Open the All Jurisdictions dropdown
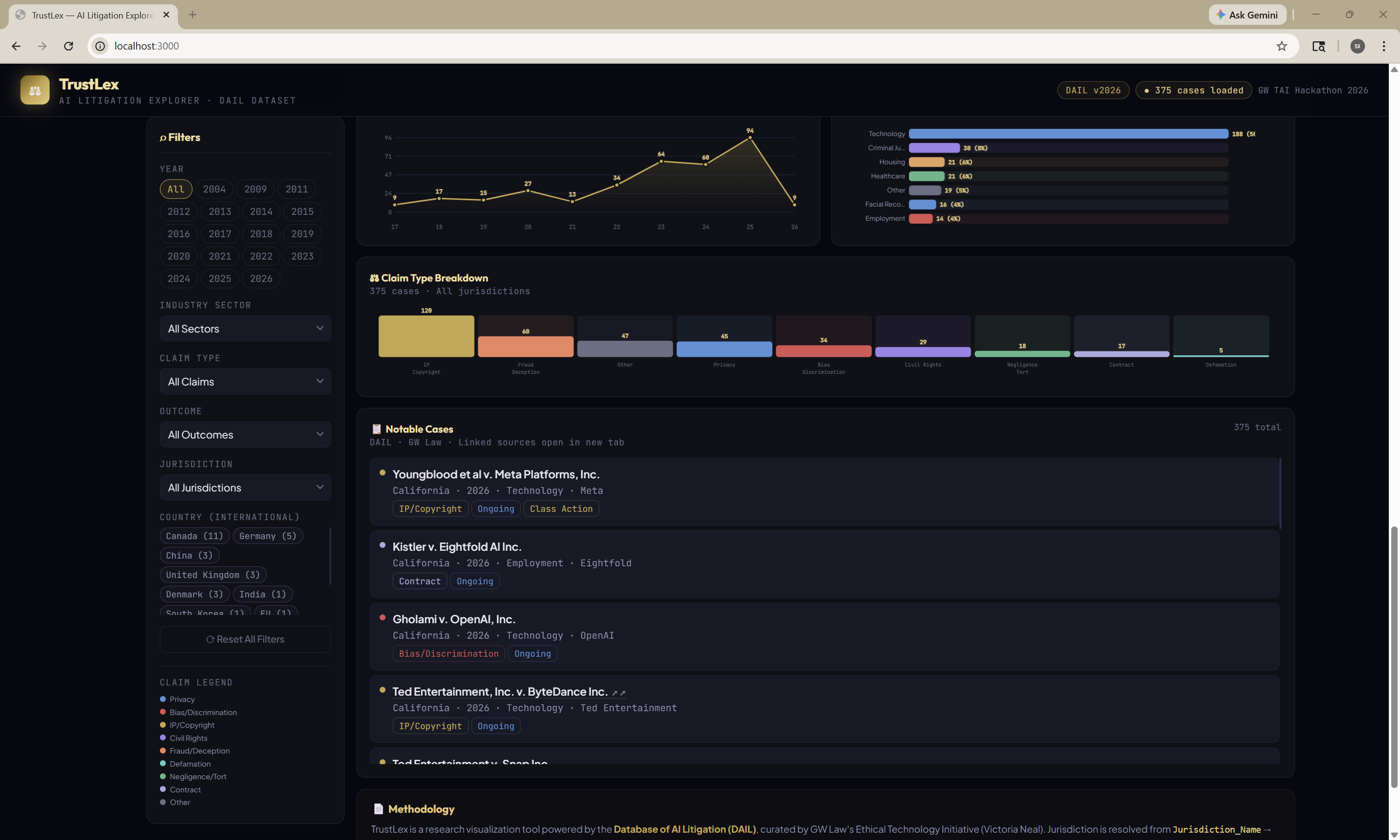1400x840 pixels. tap(245, 488)
